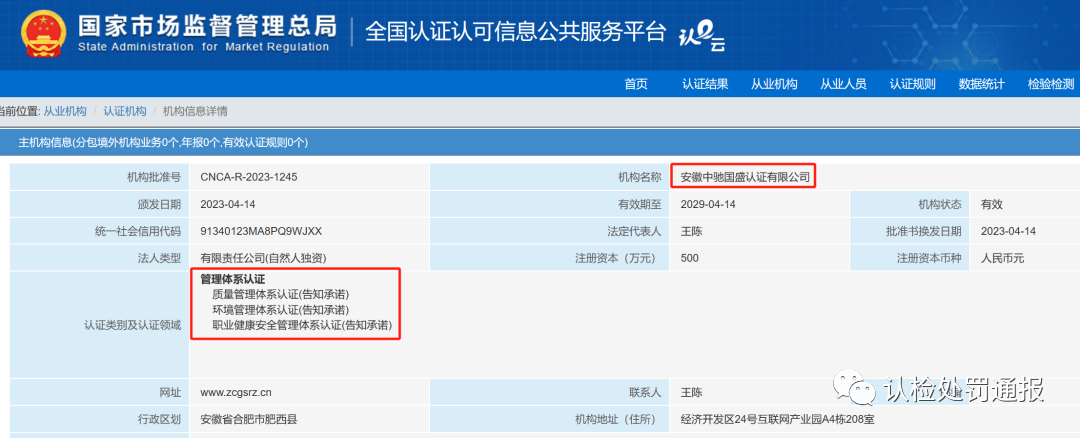Select registered capital value 500
The image size is (1080, 438).
coord(689,258)
